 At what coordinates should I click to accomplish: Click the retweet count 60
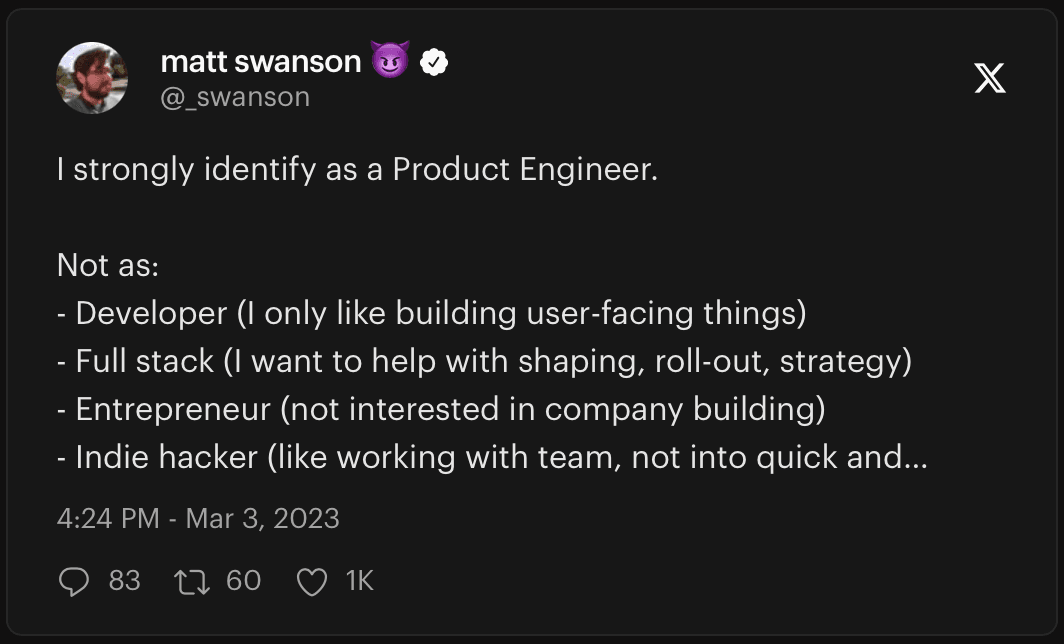(243, 581)
